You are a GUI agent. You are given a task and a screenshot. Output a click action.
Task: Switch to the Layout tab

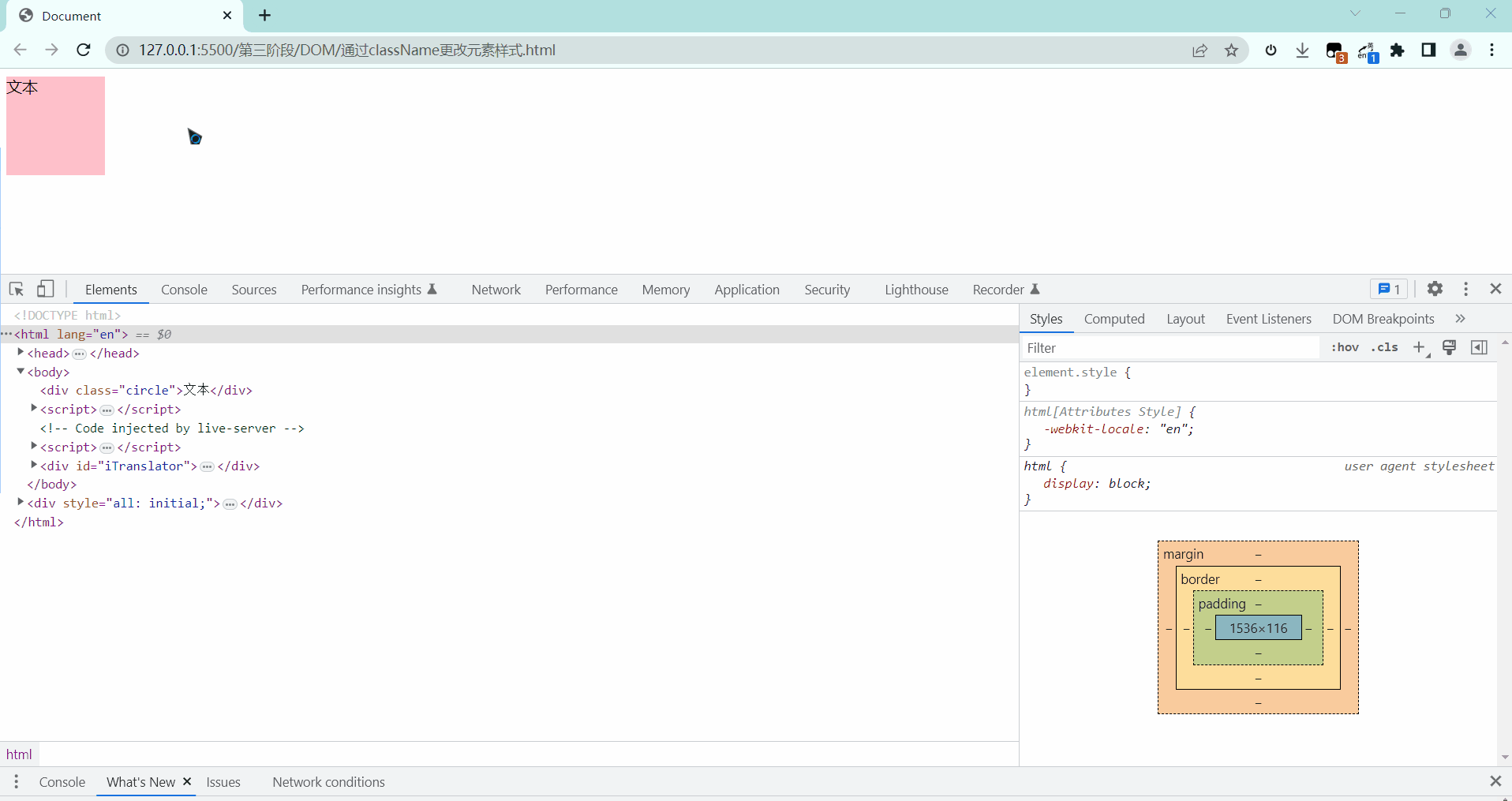click(1185, 319)
